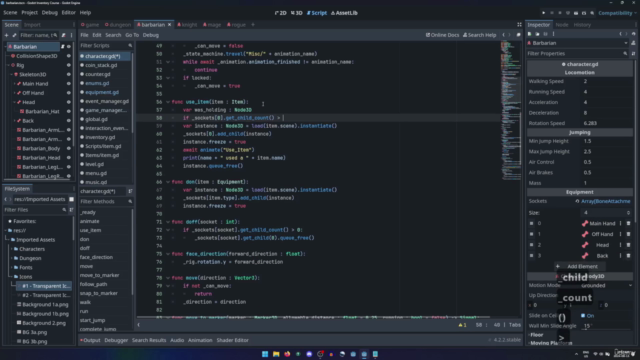Viewport: 640px width, 360px height.
Task: Switch to the knight scene tab
Action: [187, 24]
